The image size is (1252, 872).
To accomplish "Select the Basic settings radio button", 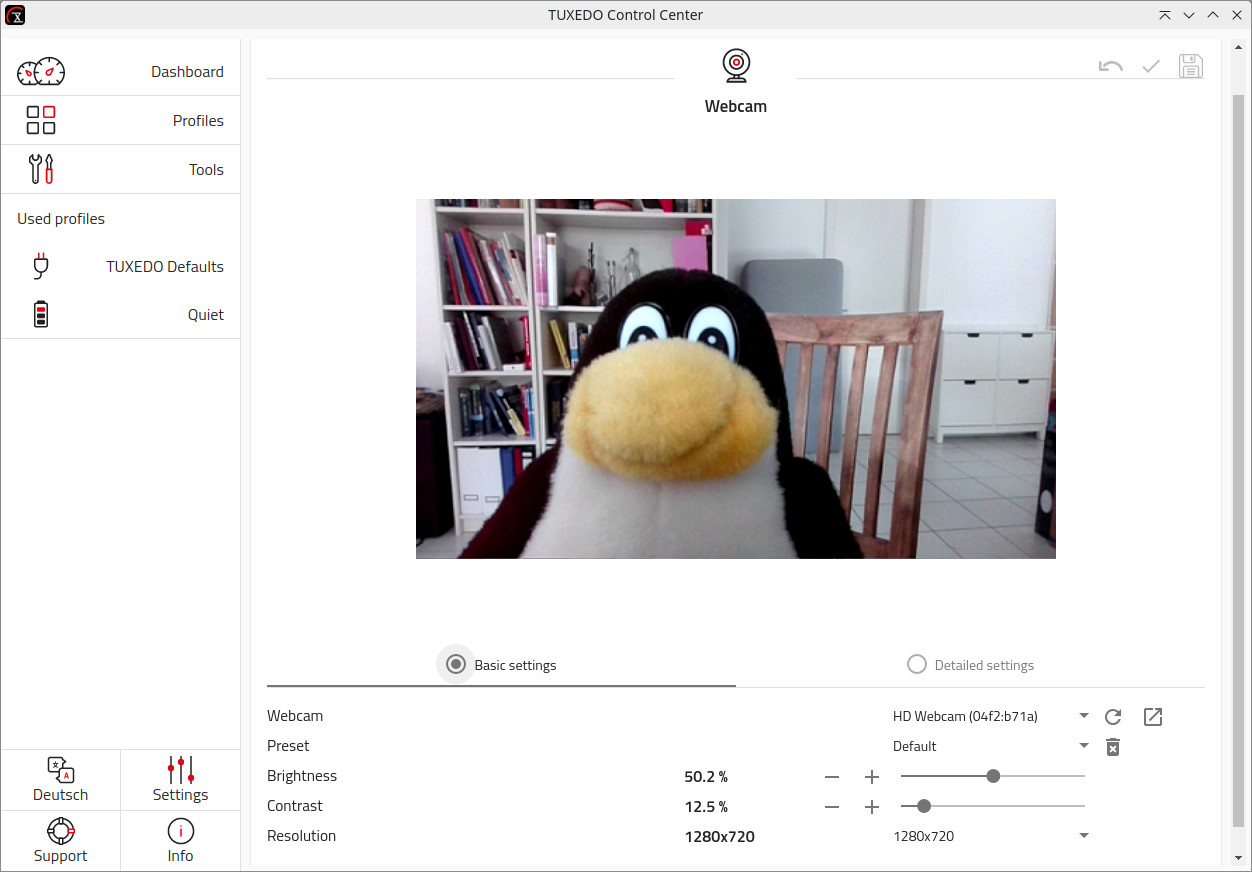I will (456, 664).
